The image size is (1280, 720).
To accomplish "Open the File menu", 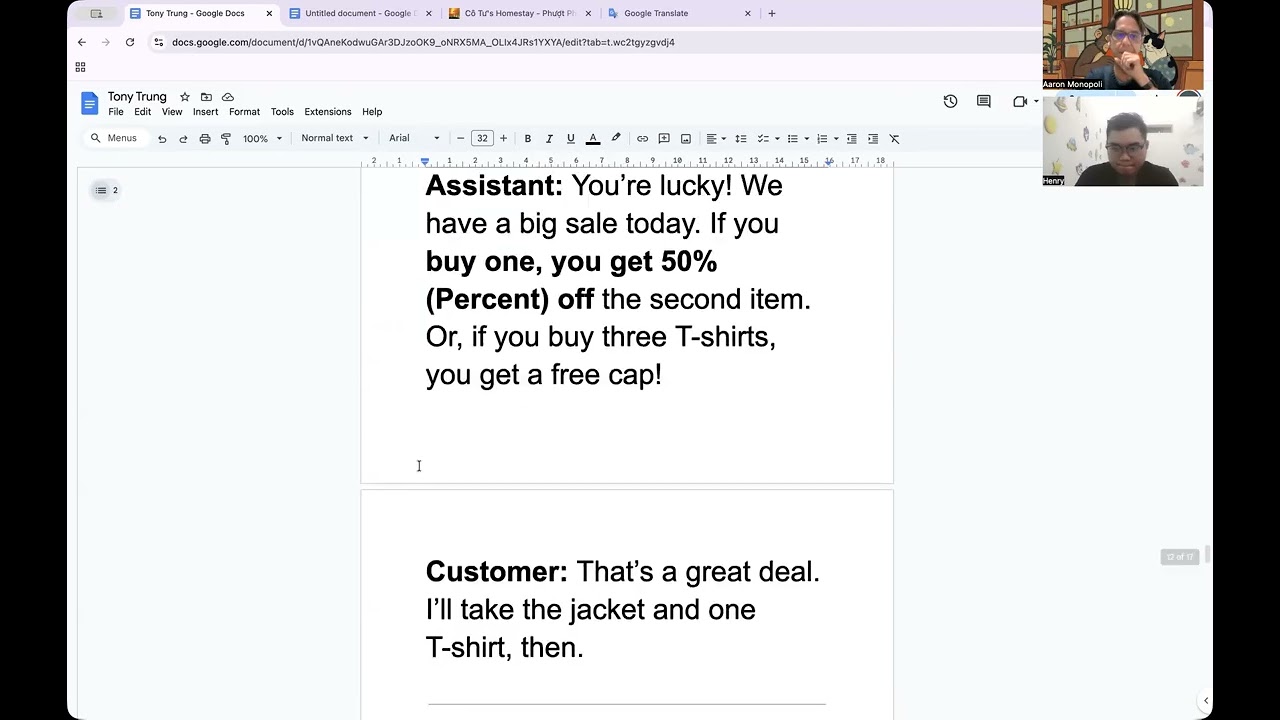I will 116,112.
